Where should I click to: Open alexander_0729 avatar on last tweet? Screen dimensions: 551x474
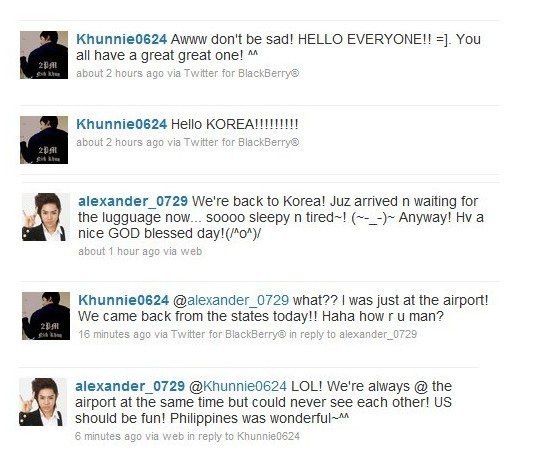click(43, 402)
